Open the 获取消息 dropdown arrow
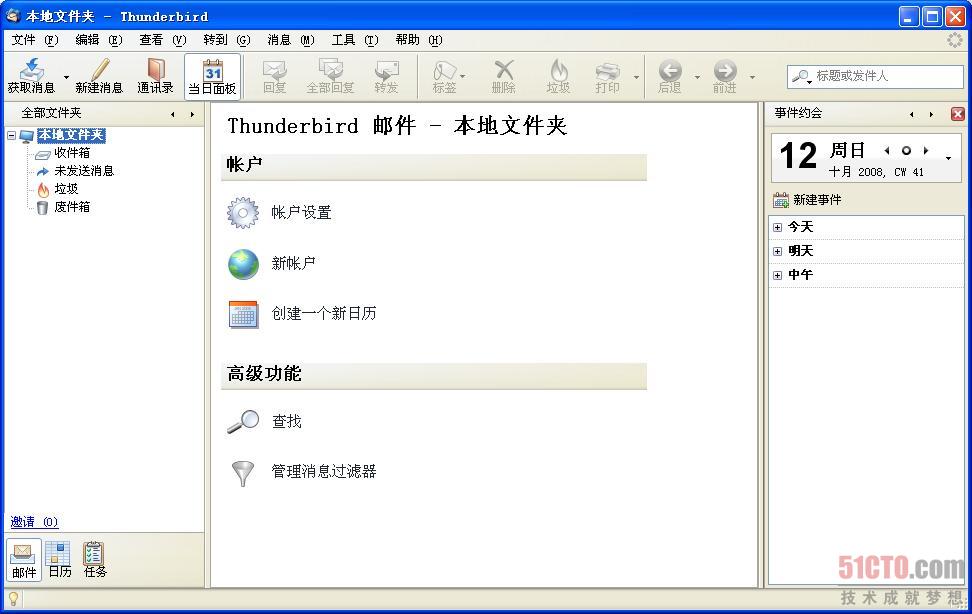The height and width of the screenshot is (614, 972). click(66, 77)
